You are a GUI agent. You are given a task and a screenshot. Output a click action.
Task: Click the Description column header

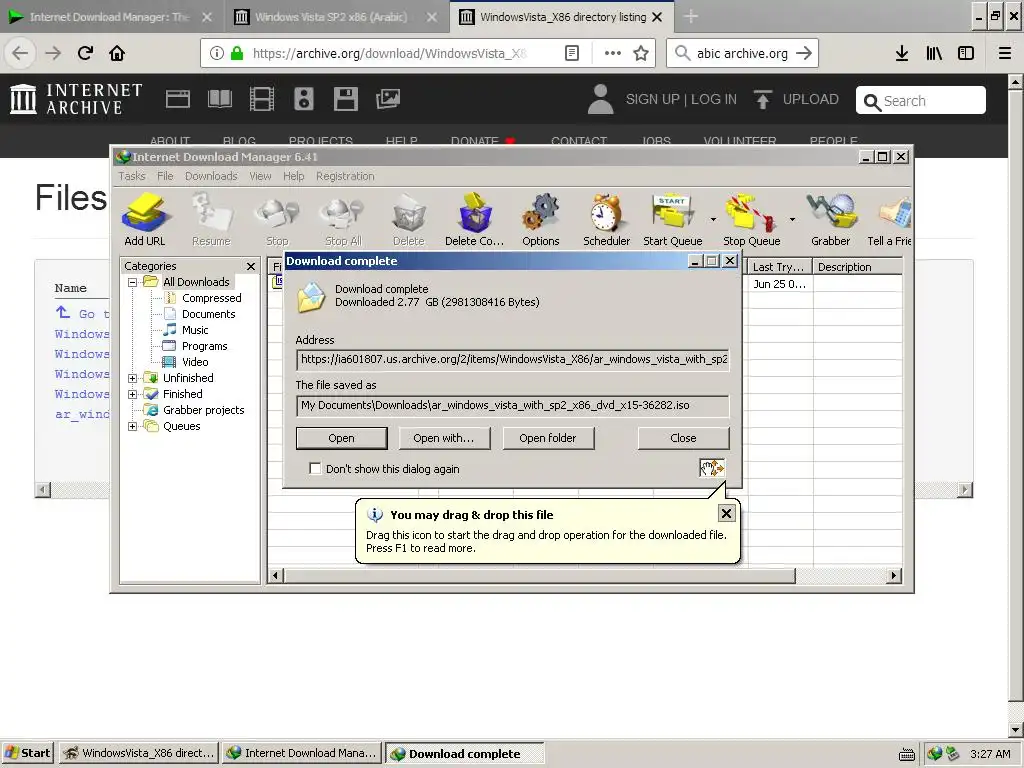(x=857, y=266)
